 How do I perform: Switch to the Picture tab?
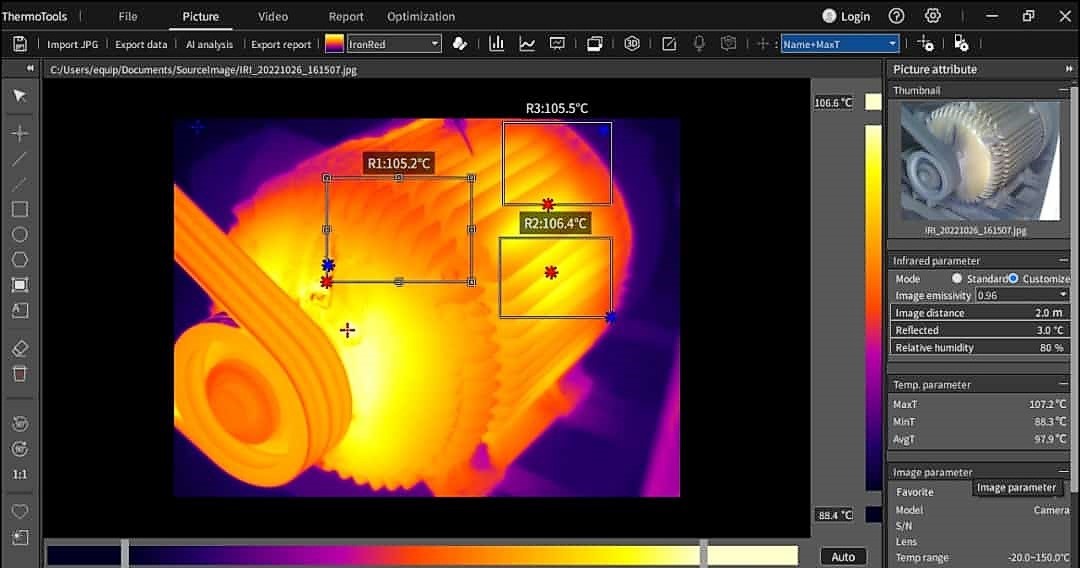click(x=200, y=16)
